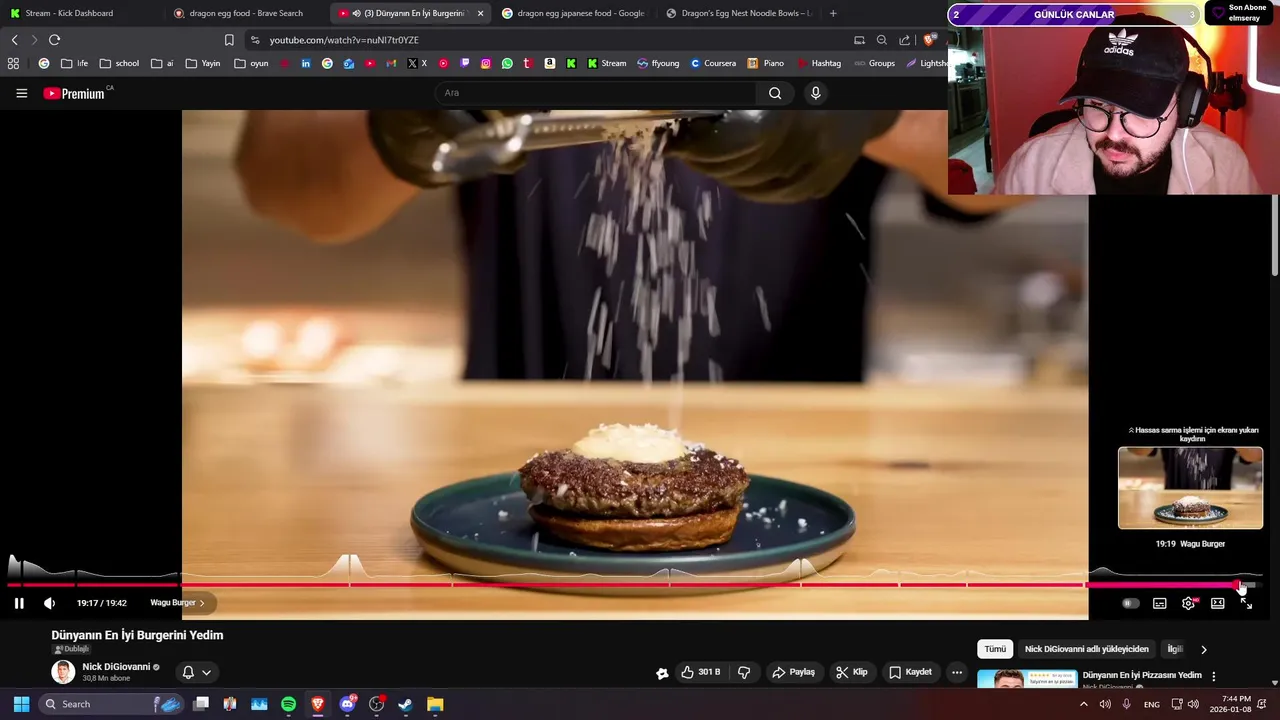This screenshot has height=720, width=1280.
Task: Click the YouTube search magnifier button
Action: click(775, 93)
